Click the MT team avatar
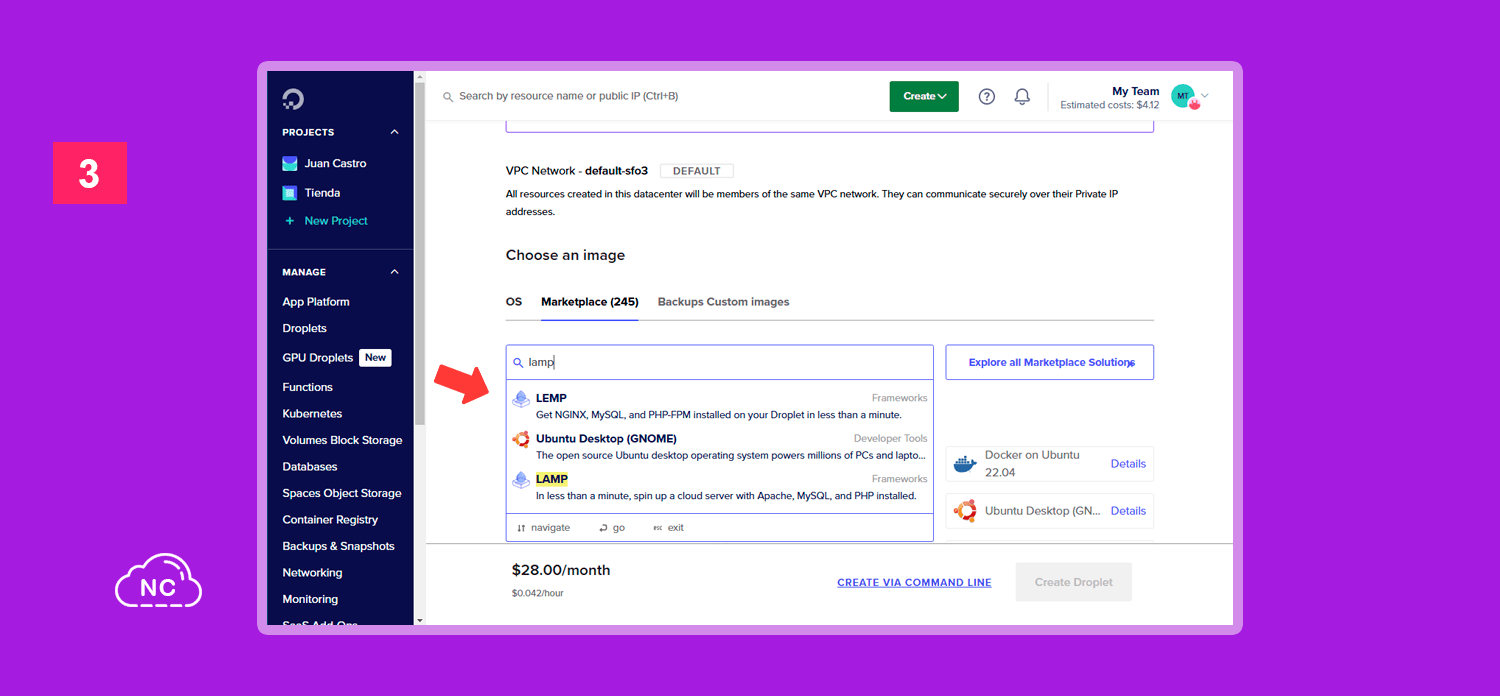This screenshot has height=696, width=1500. pyautogui.click(x=1184, y=96)
